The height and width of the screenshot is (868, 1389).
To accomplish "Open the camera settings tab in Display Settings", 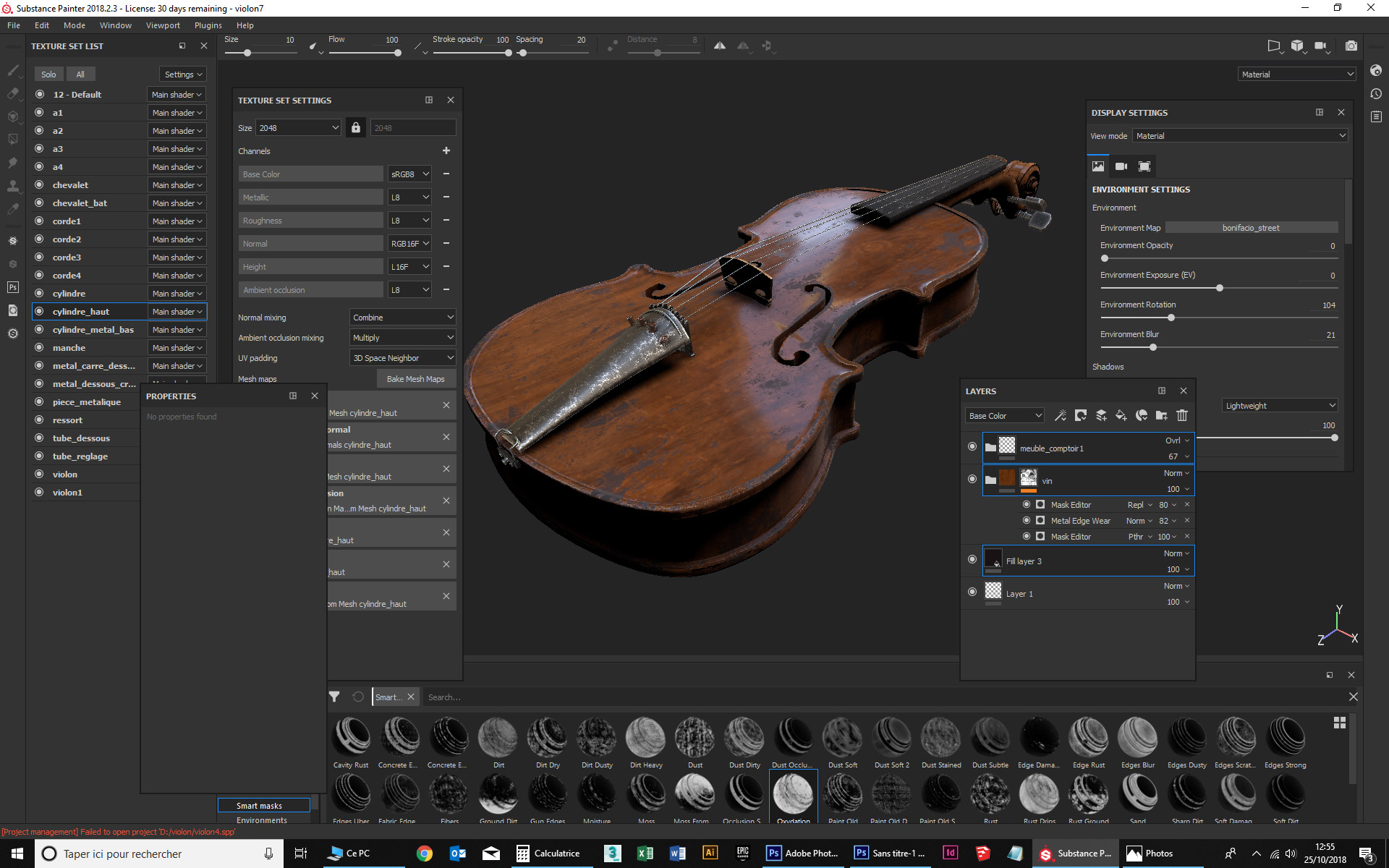I will click(1121, 166).
